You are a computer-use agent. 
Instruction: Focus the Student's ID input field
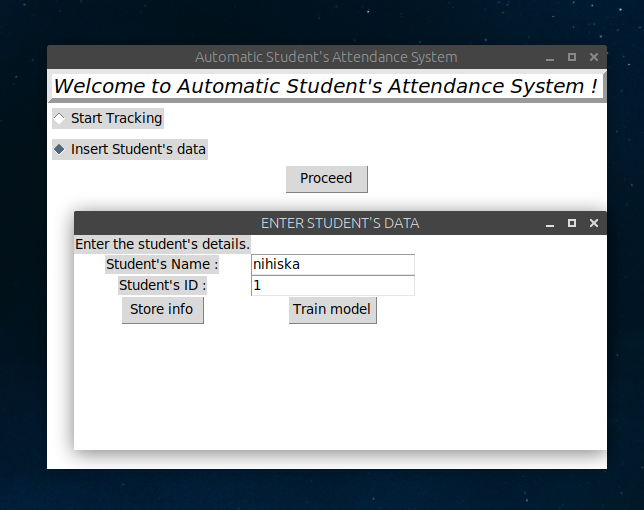point(333,285)
